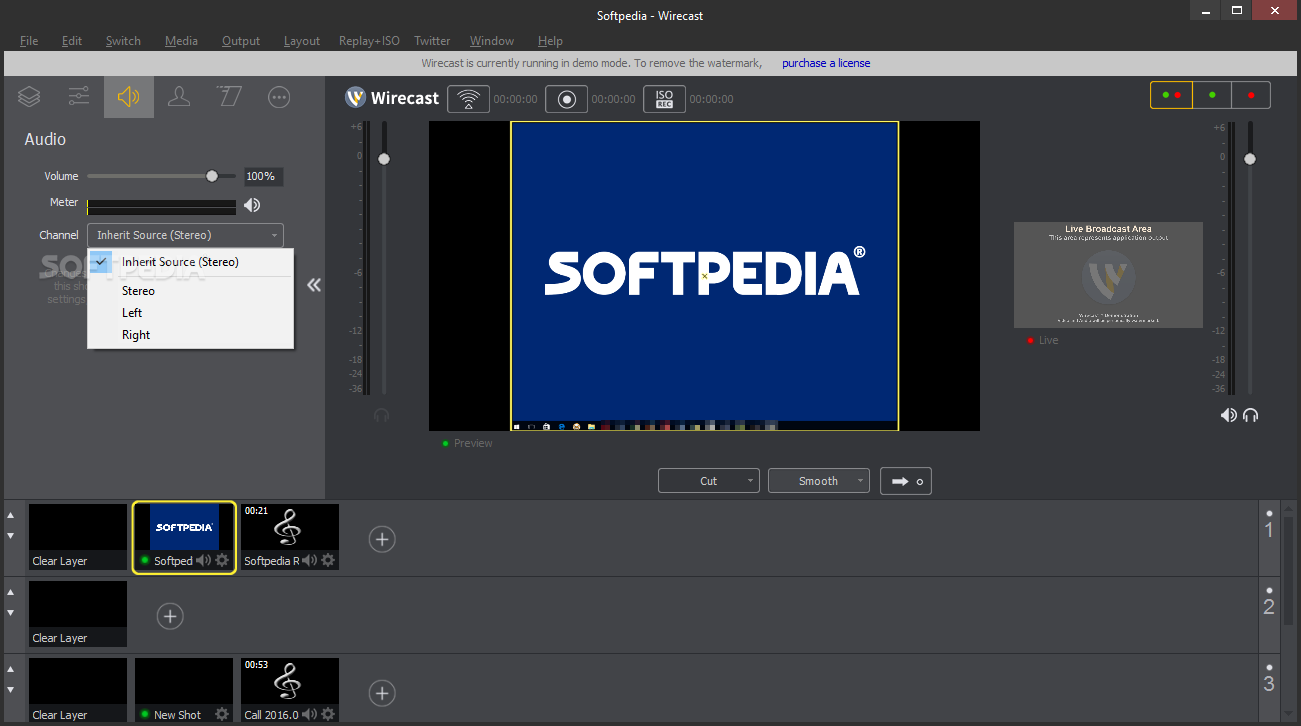Image resolution: width=1301 pixels, height=726 pixels.
Task: Open the Smooth transition dropdown
Action: 819,481
